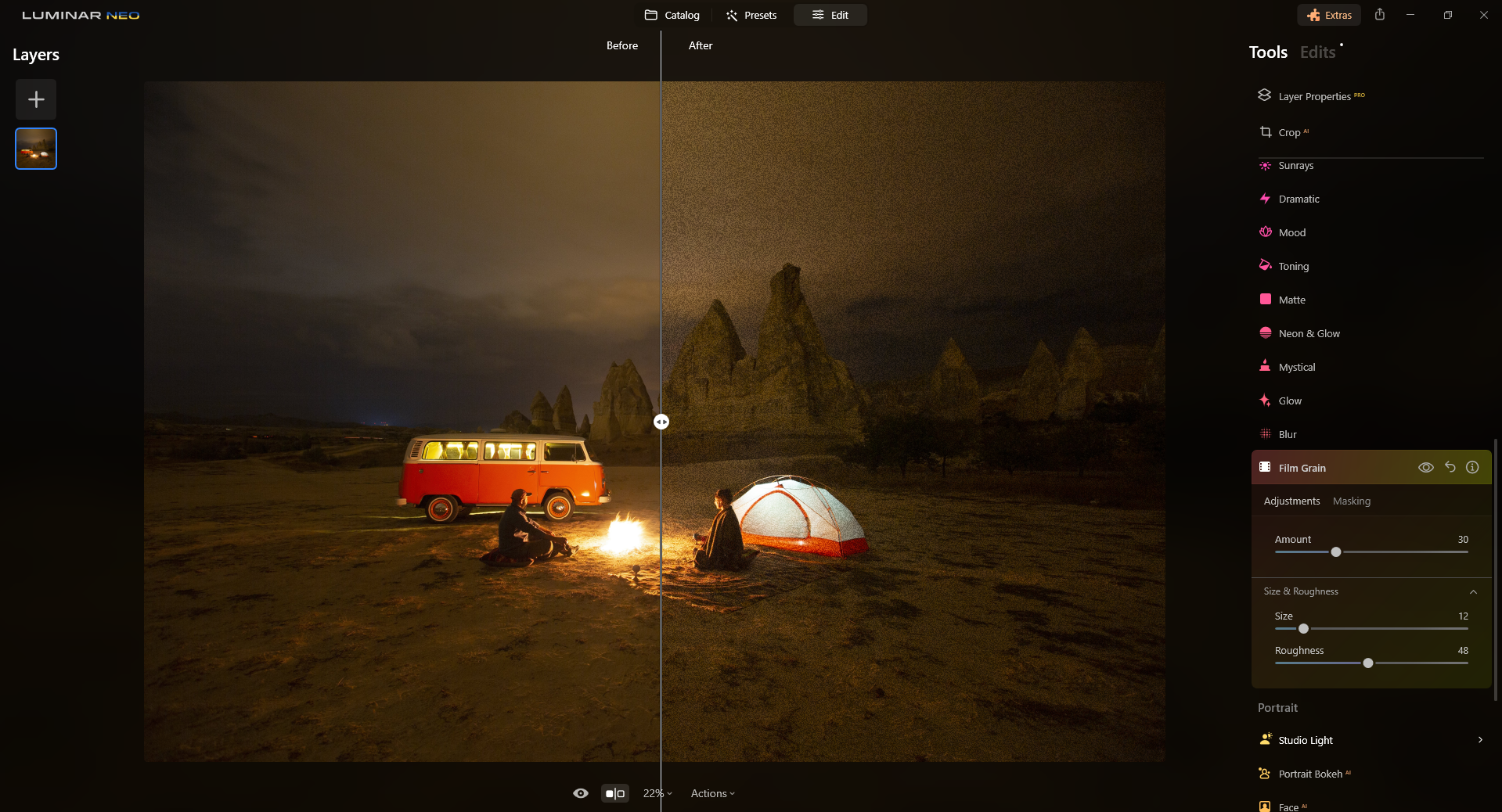This screenshot has width=1502, height=812.
Task: Toggle Film Grain visibility eye
Action: click(x=1426, y=467)
